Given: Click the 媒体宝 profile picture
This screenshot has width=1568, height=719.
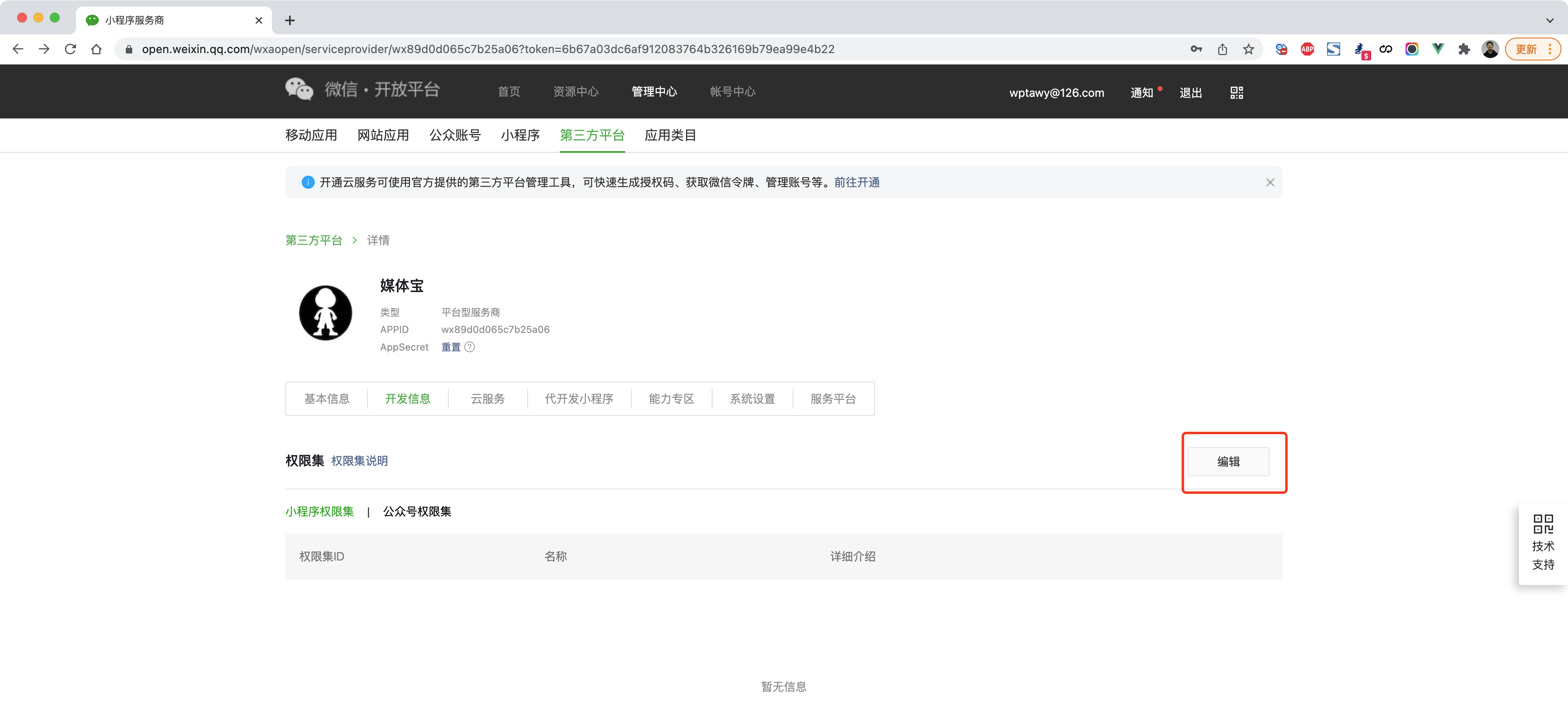Looking at the screenshot, I should [x=326, y=313].
